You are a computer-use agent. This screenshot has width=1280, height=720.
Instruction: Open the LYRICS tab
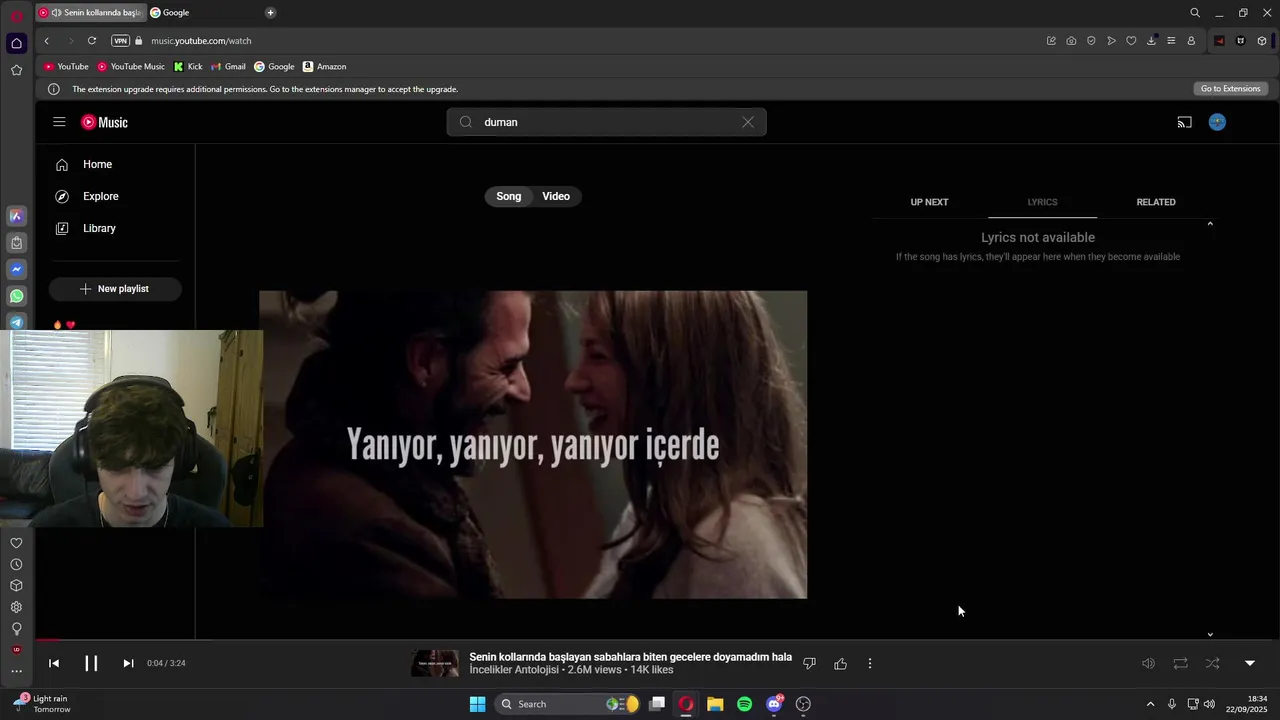click(x=1042, y=202)
